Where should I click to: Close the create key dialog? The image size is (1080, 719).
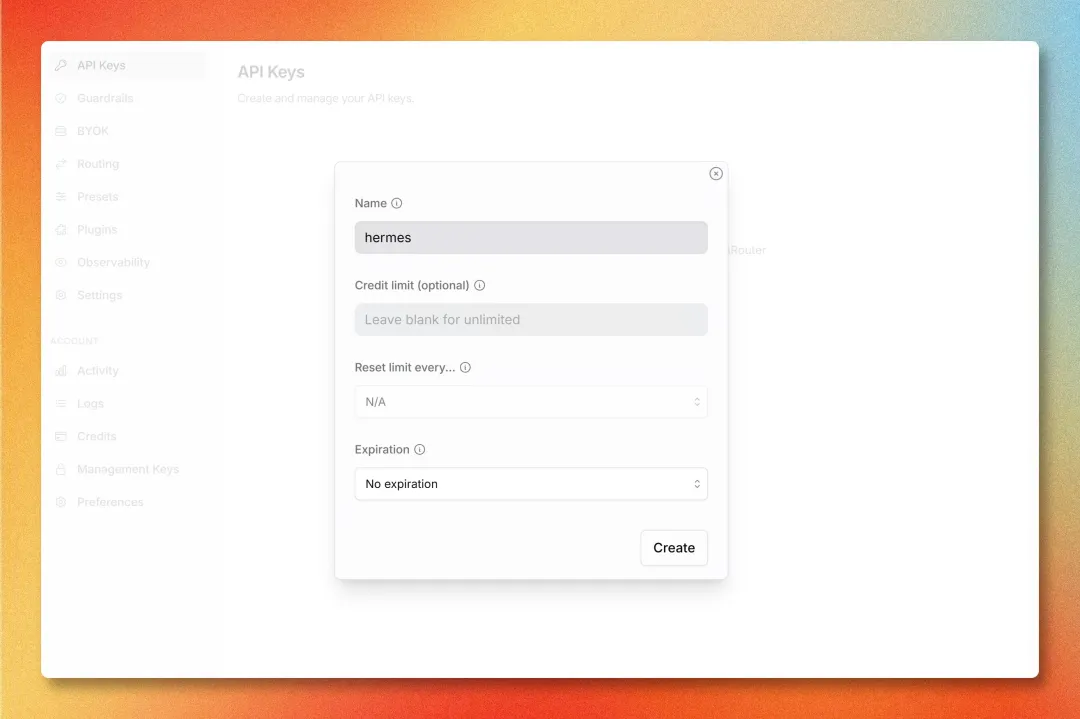716,174
